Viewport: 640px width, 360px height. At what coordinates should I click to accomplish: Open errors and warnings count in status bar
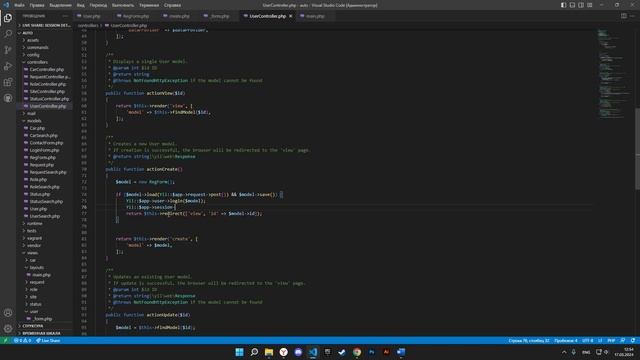22,340
